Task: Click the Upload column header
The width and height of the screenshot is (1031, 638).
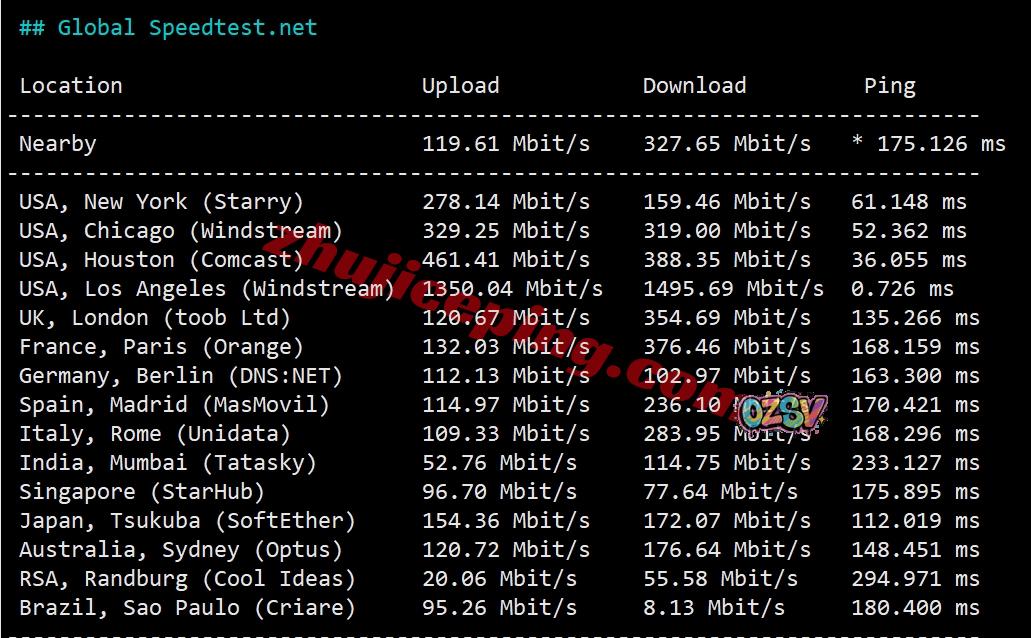Action: (x=460, y=86)
